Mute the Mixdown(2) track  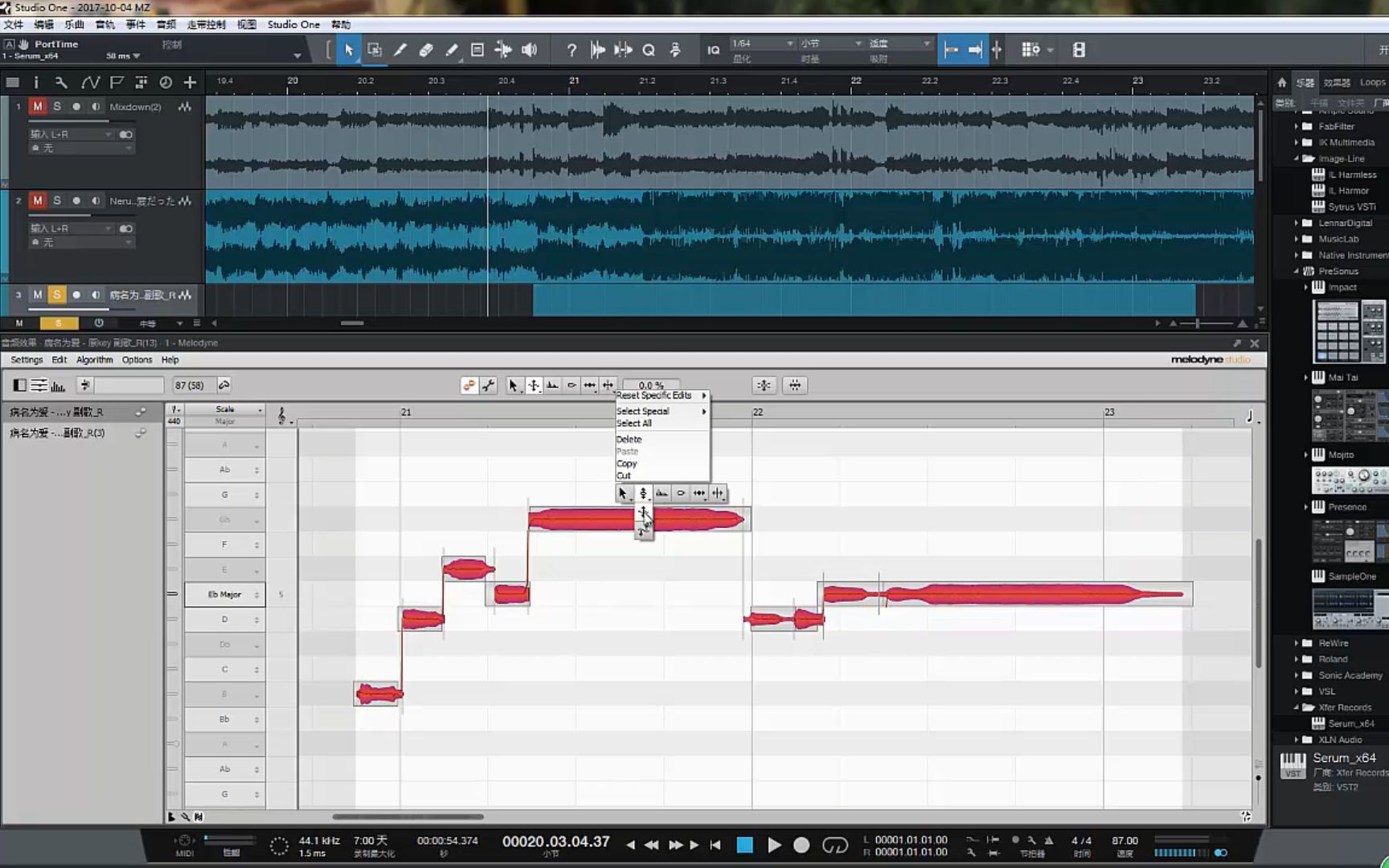(37, 106)
